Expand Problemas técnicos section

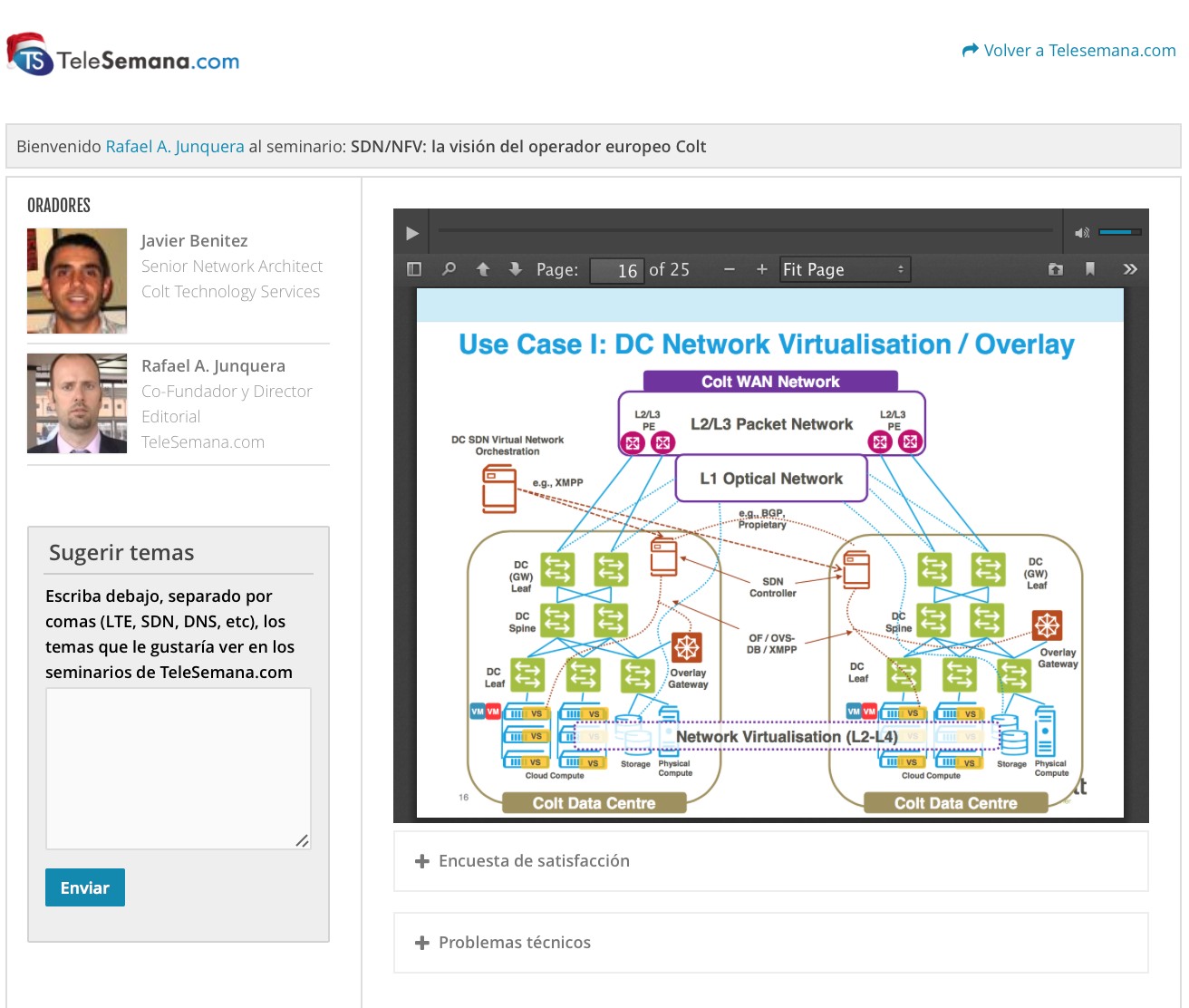(x=770, y=943)
